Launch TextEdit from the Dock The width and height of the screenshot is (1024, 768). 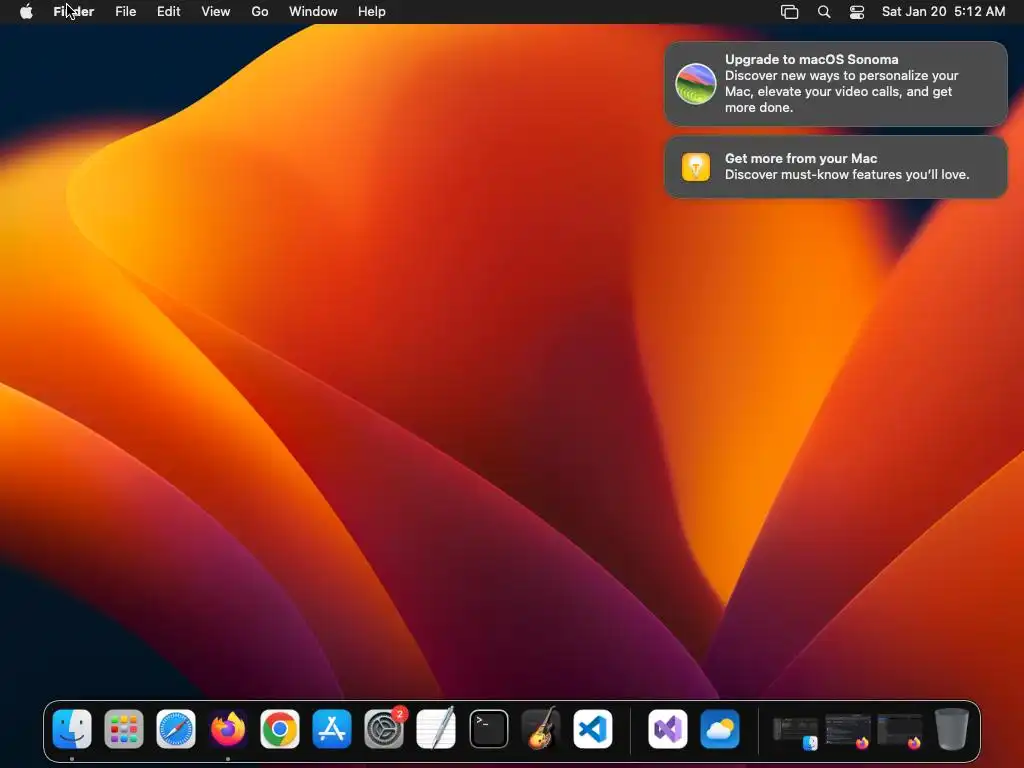[436, 729]
